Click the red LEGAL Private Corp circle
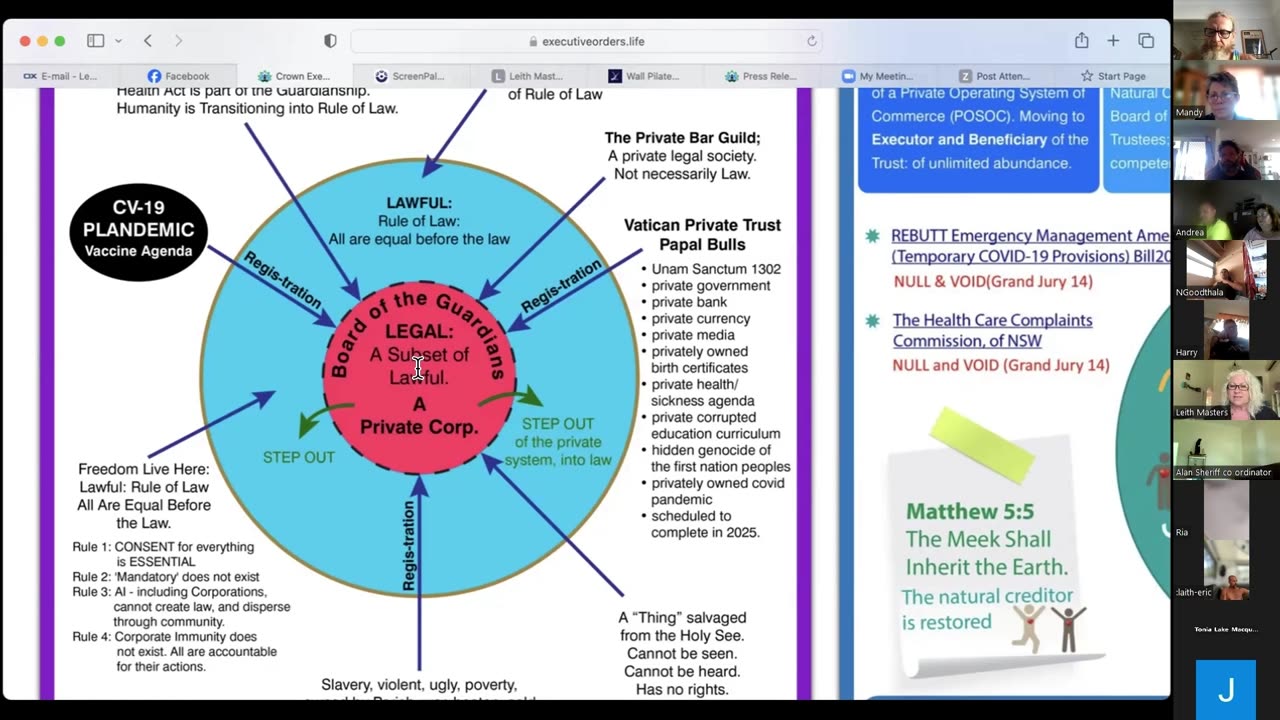The height and width of the screenshot is (720, 1280). click(x=419, y=378)
